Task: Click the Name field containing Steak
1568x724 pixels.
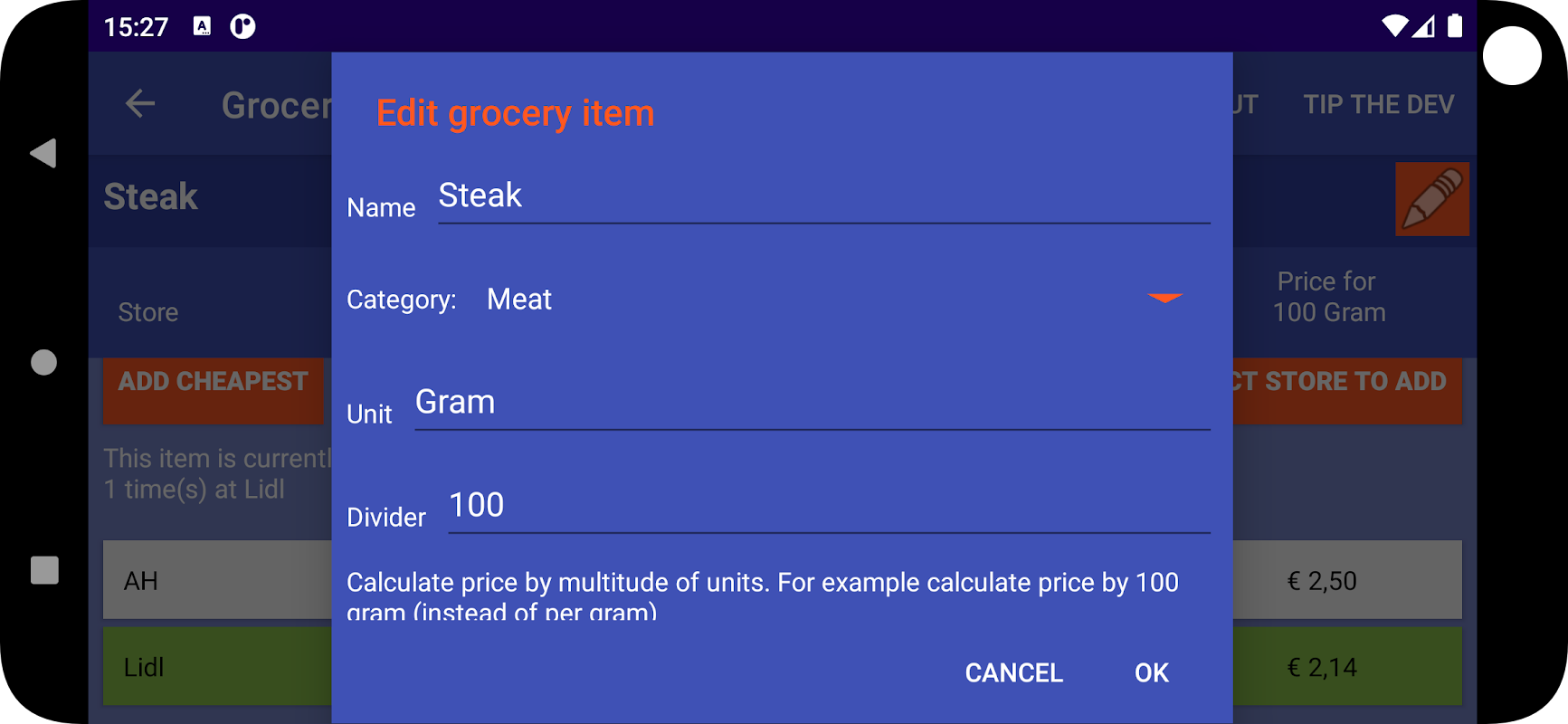Action: point(823,196)
